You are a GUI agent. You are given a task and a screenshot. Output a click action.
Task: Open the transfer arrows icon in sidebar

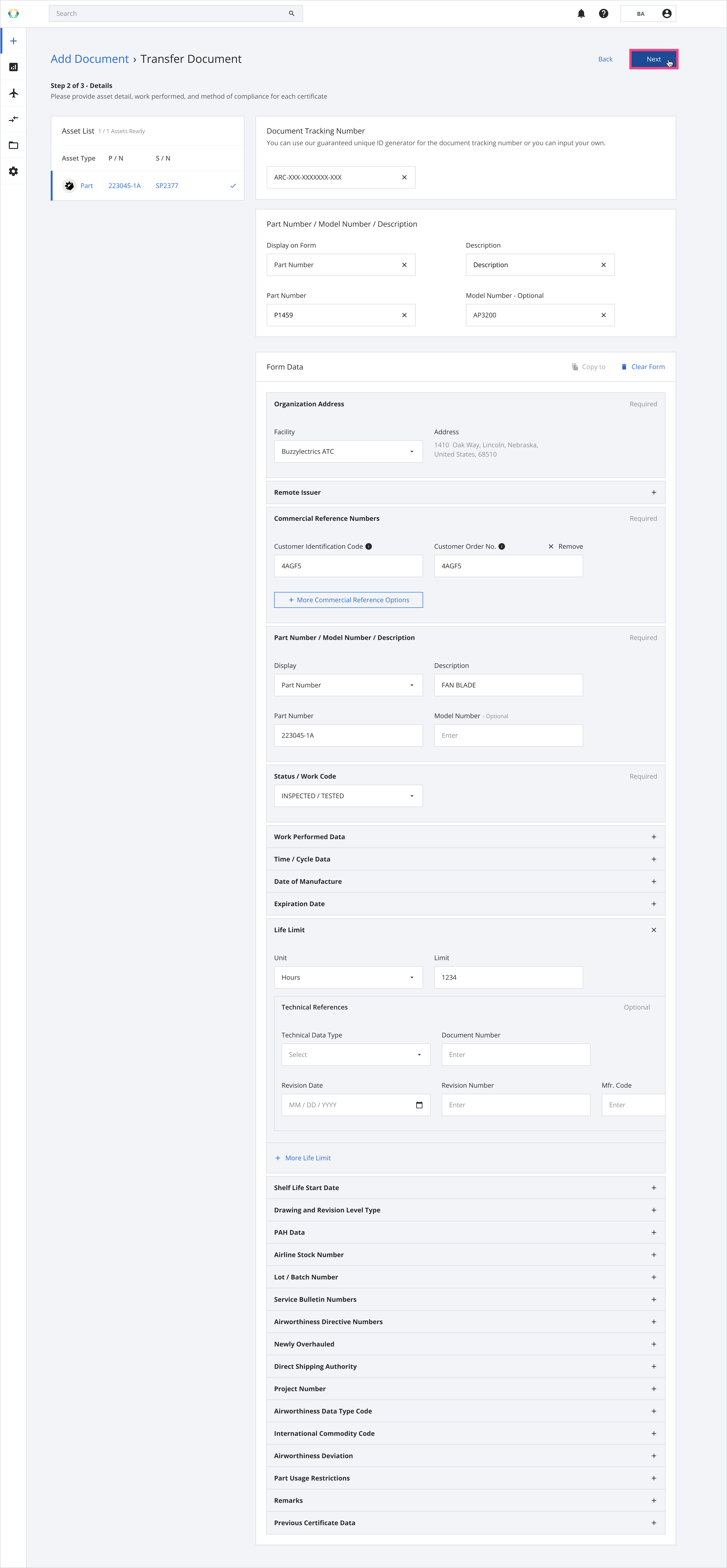(x=13, y=119)
